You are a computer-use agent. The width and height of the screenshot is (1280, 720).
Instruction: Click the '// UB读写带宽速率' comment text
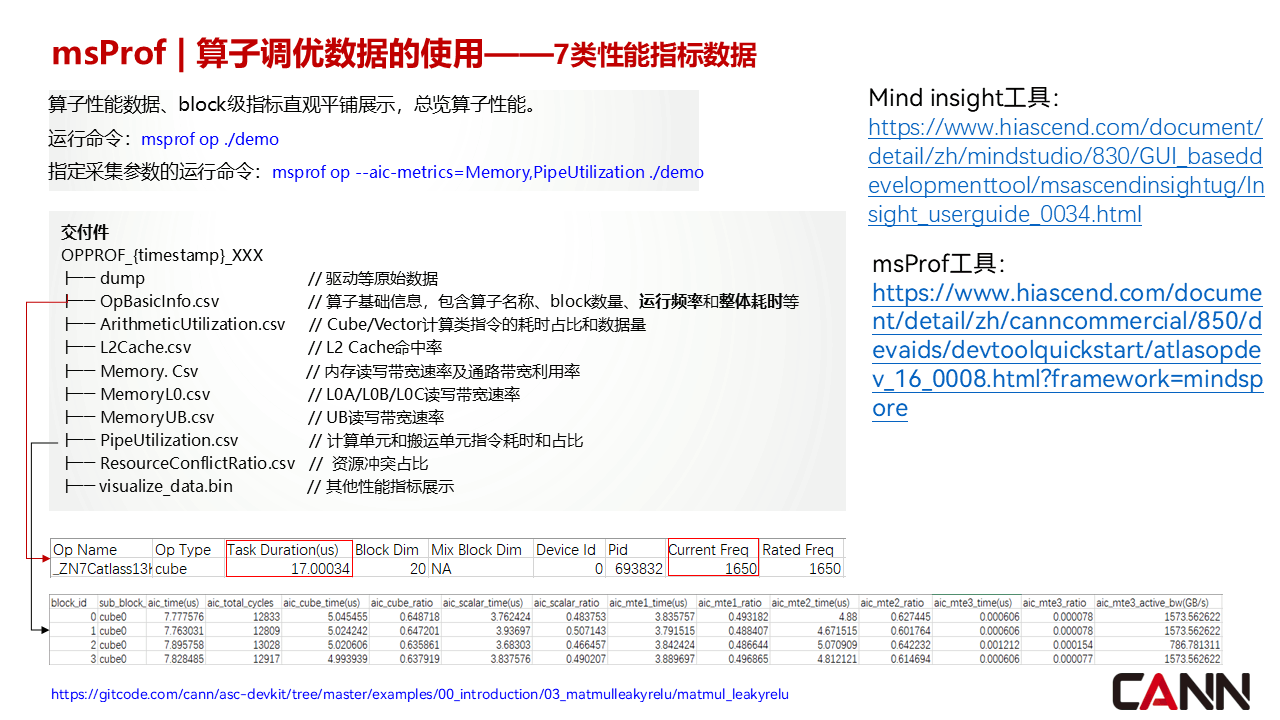point(376,417)
